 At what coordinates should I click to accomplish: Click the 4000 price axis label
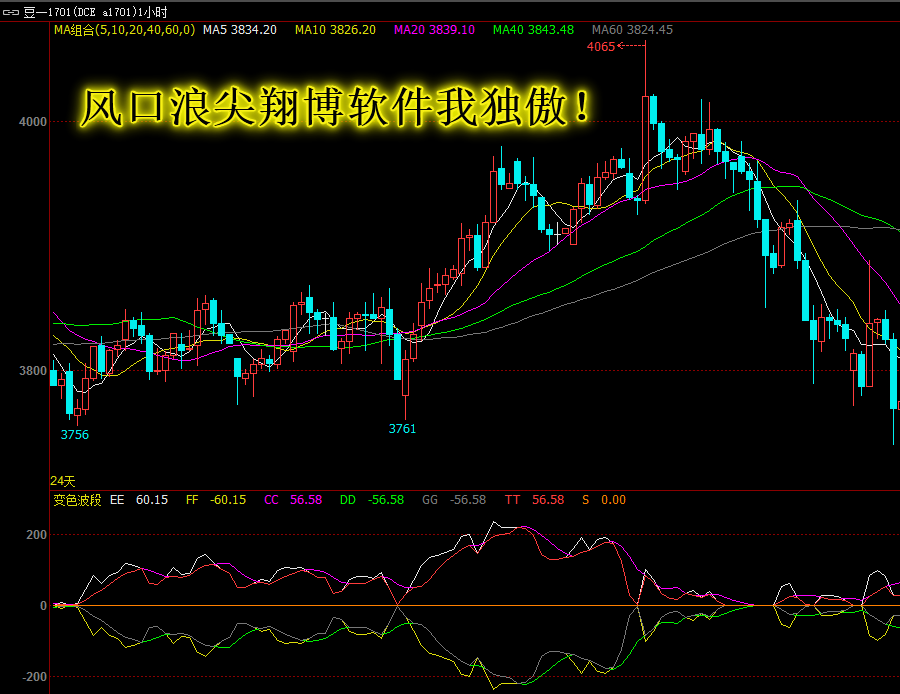[33, 122]
